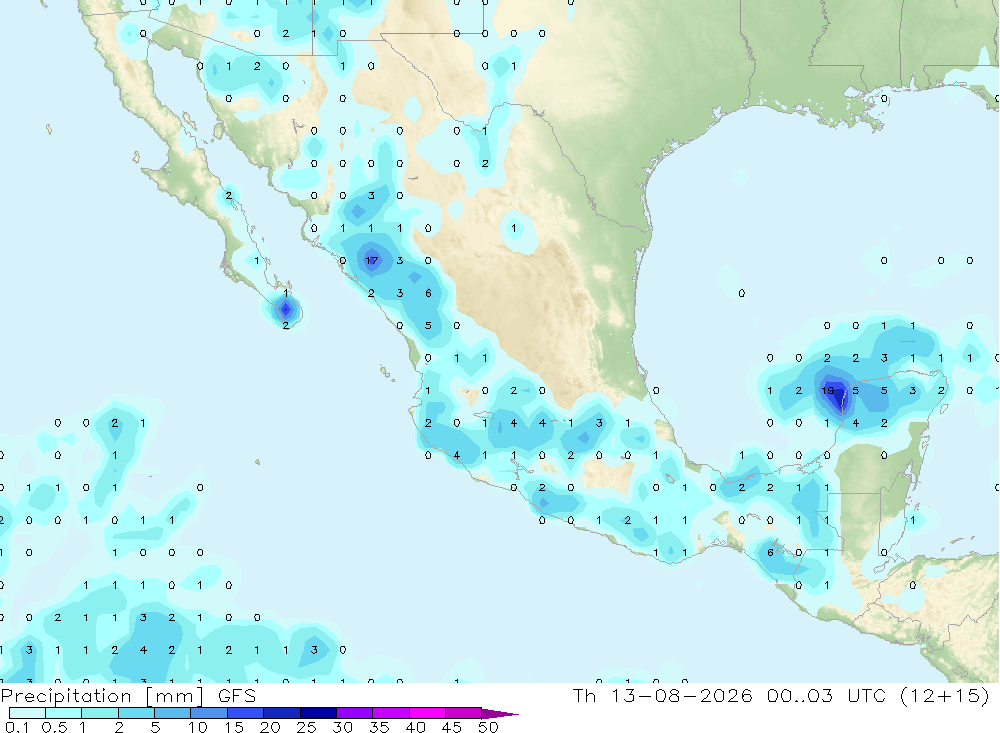The image size is (1000, 733).
Task: Pick the 20 to 25 mm dark blue swatch
Action: click(x=282, y=713)
